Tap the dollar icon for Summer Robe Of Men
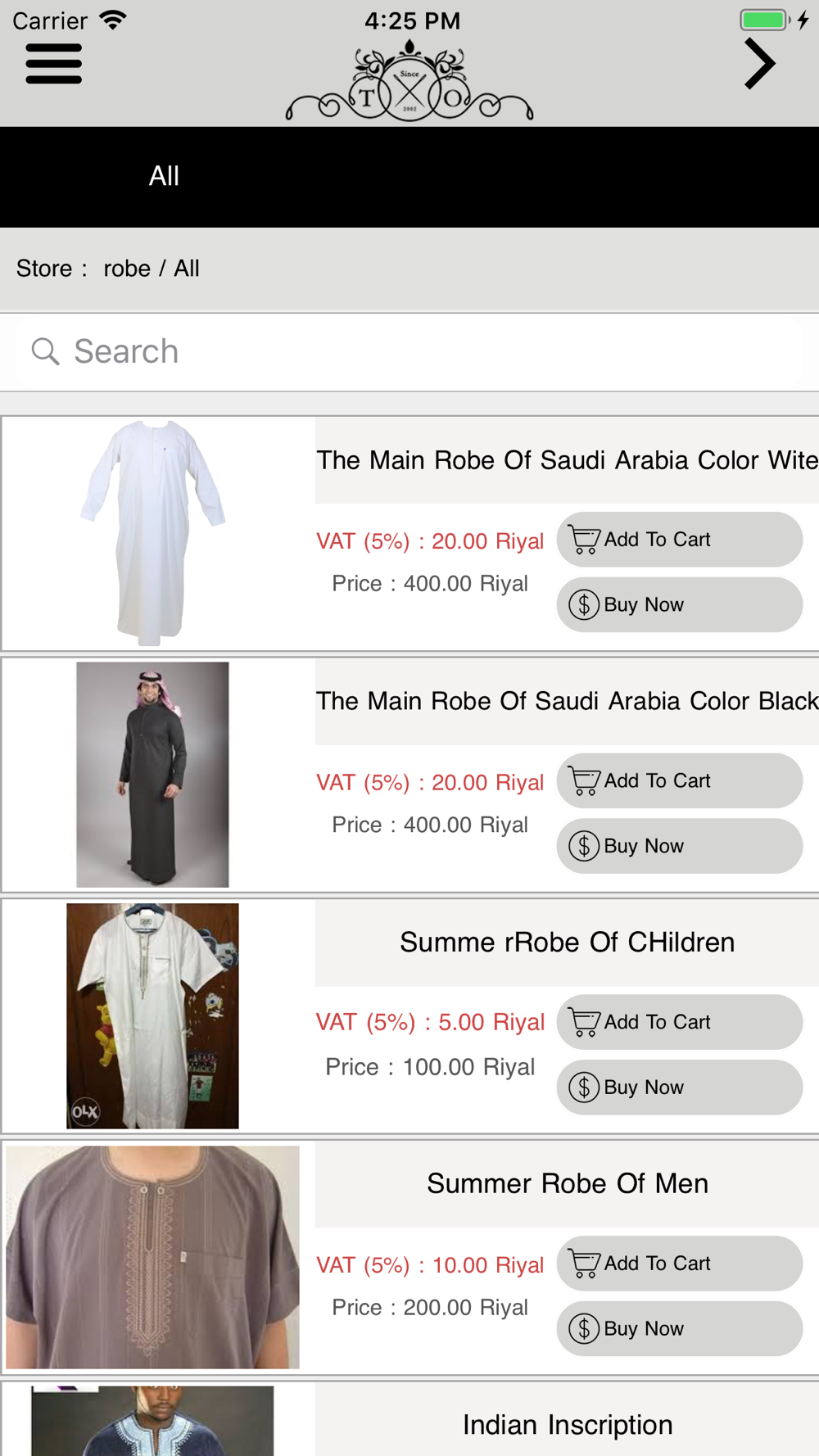The width and height of the screenshot is (819, 1456). click(x=584, y=1328)
